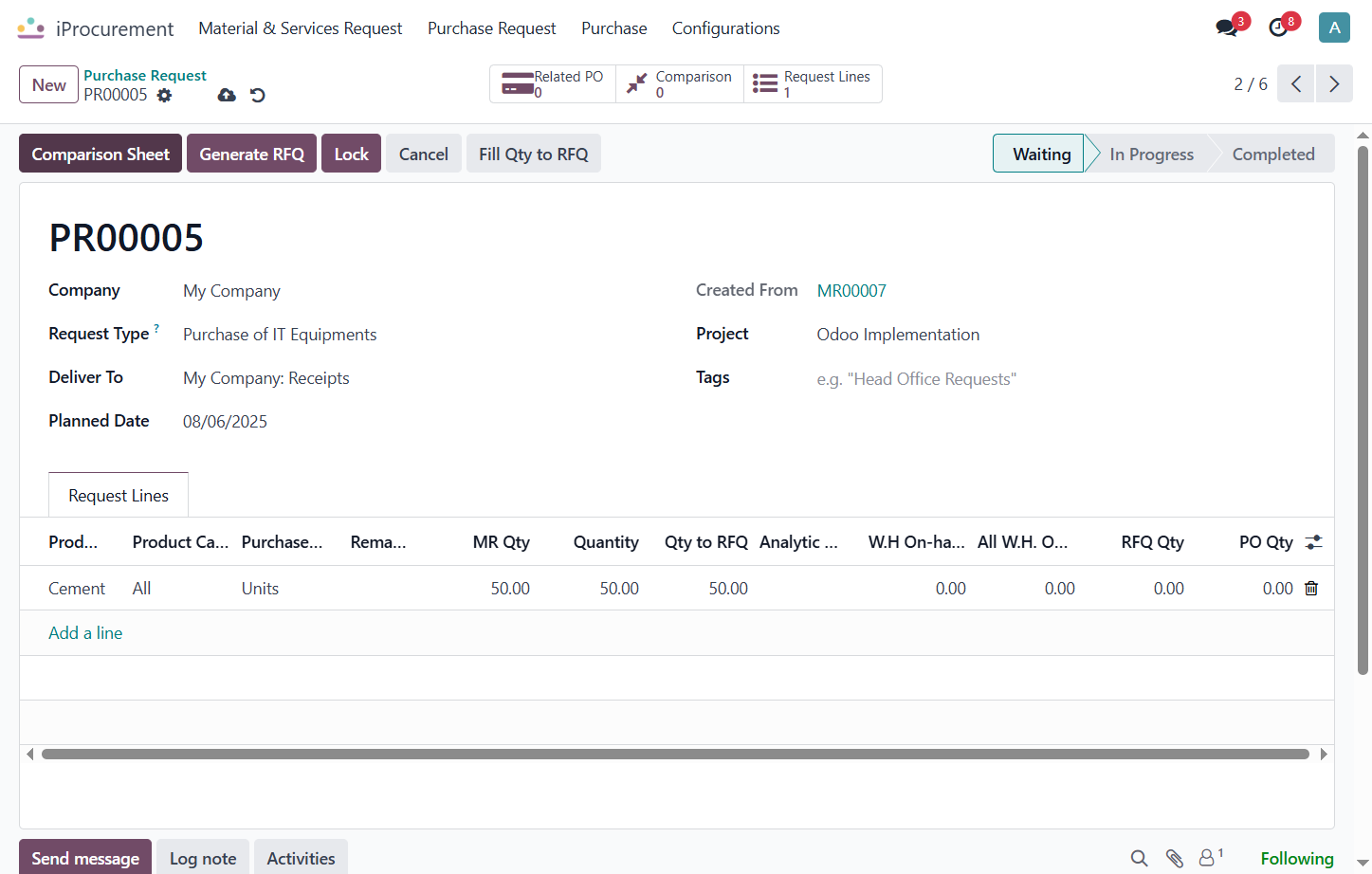
Task: Click the horizontal table scrollbar
Action: click(675, 755)
